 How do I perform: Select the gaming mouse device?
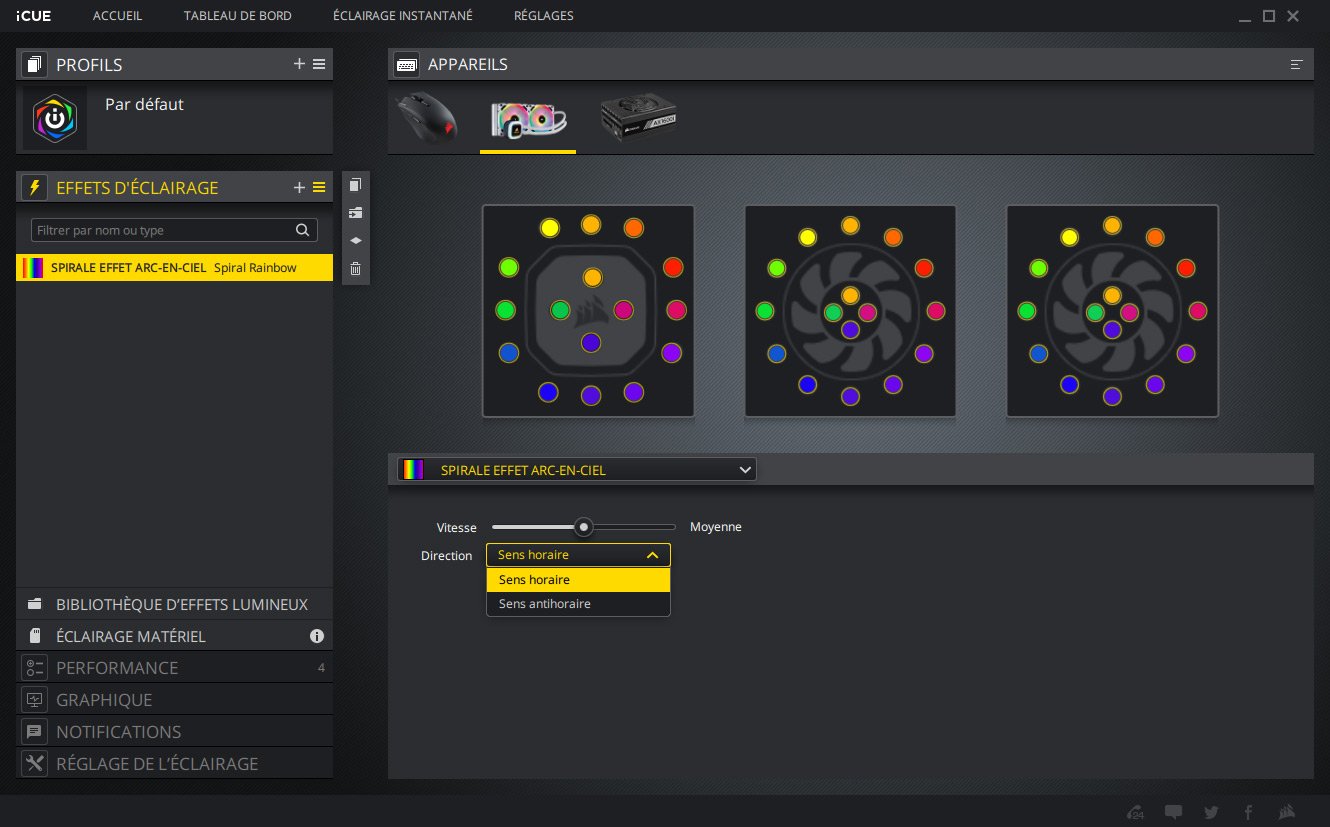428,119
